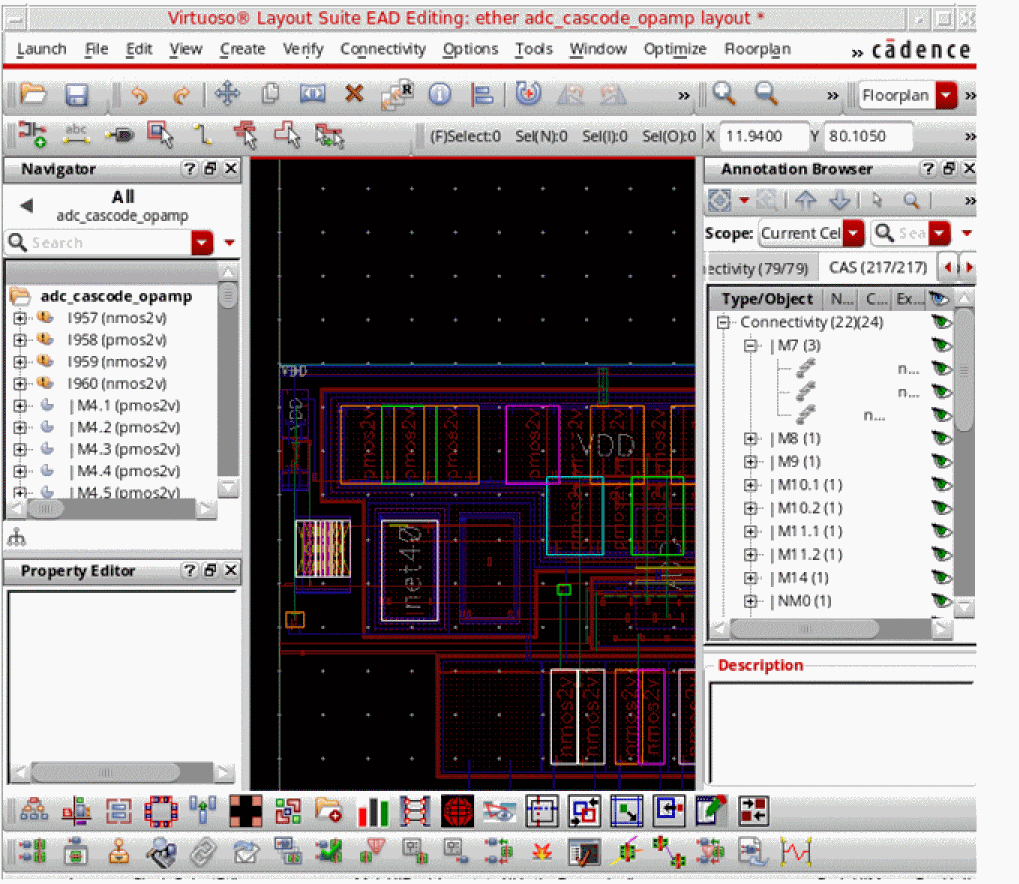Viewport: 1019px width, 884px height.
Task: Click the red globe icon in bottom toolbar
Action: point(457,811)
